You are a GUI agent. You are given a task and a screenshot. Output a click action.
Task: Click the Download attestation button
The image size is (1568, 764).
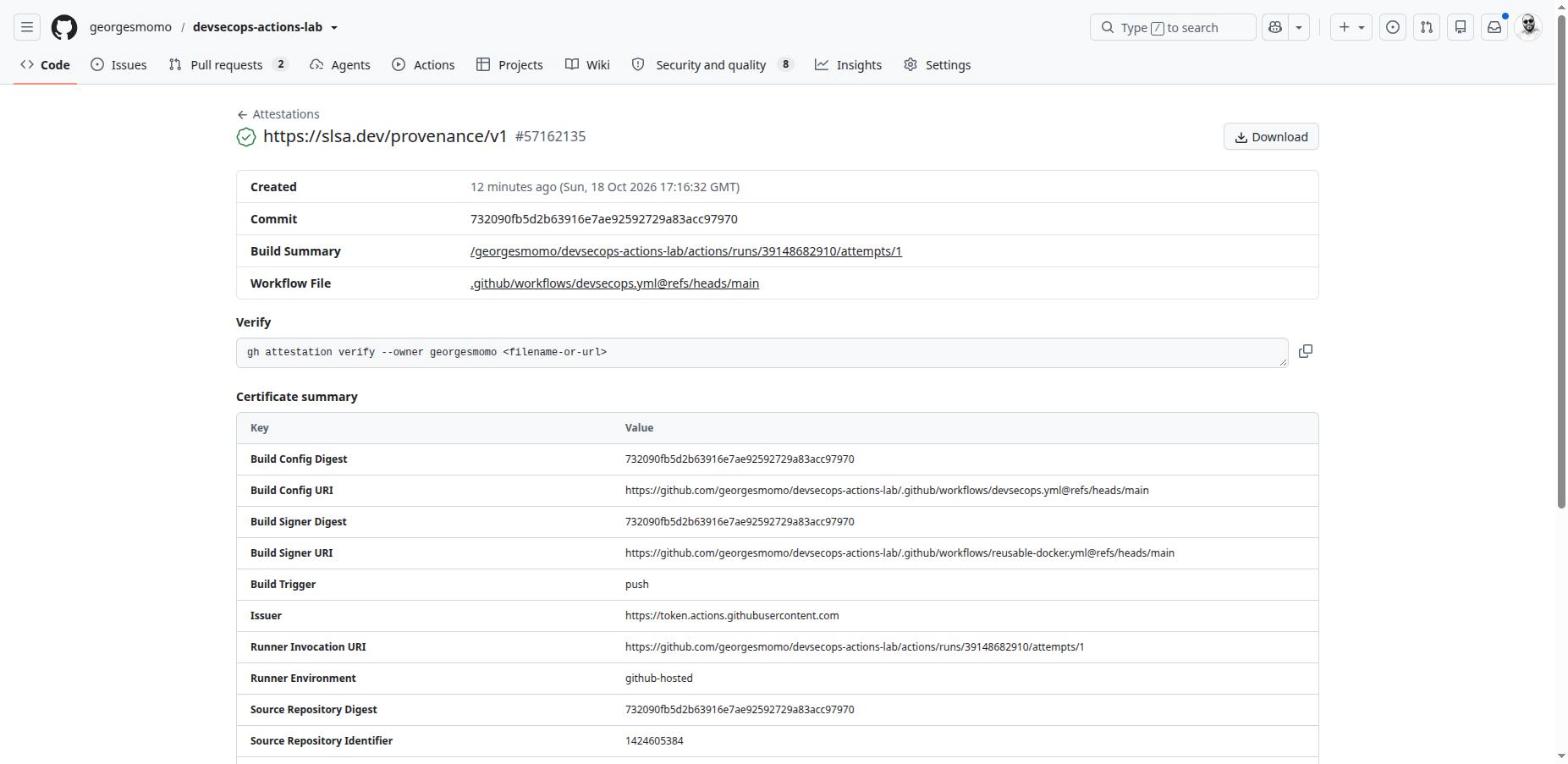1271,137
